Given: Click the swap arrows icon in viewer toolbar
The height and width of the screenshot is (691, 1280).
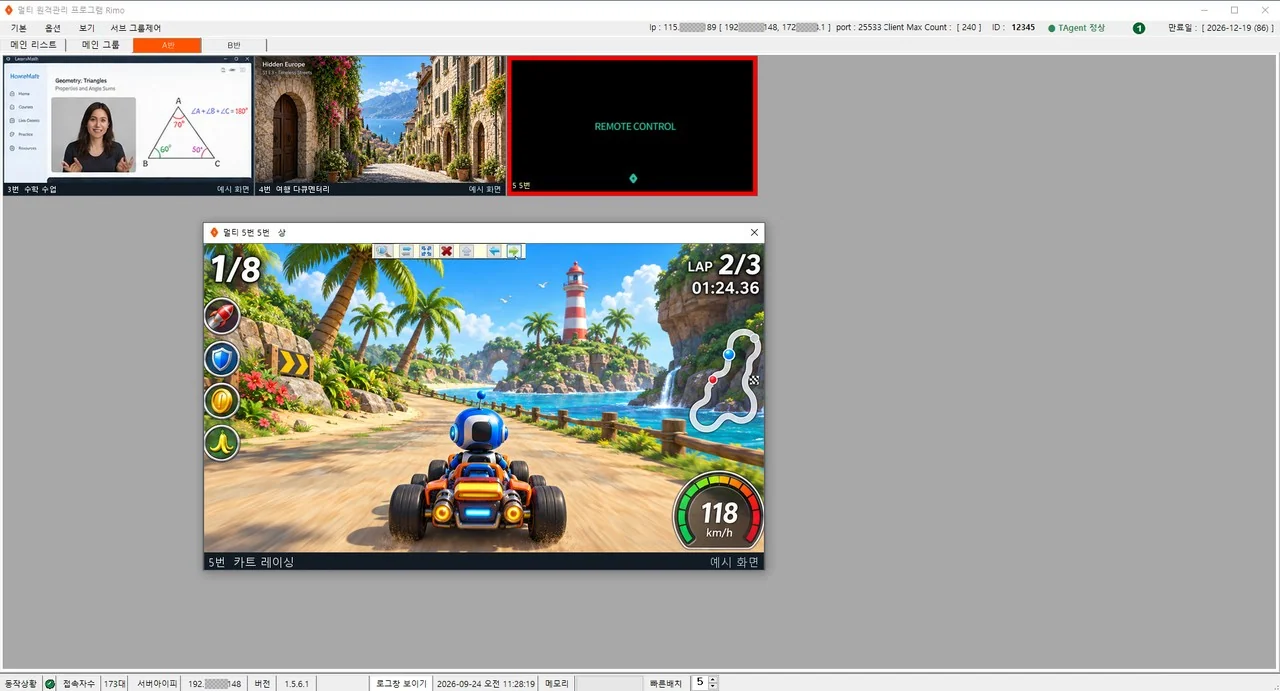Looking at the screenshot, I should tap(406, 251).
